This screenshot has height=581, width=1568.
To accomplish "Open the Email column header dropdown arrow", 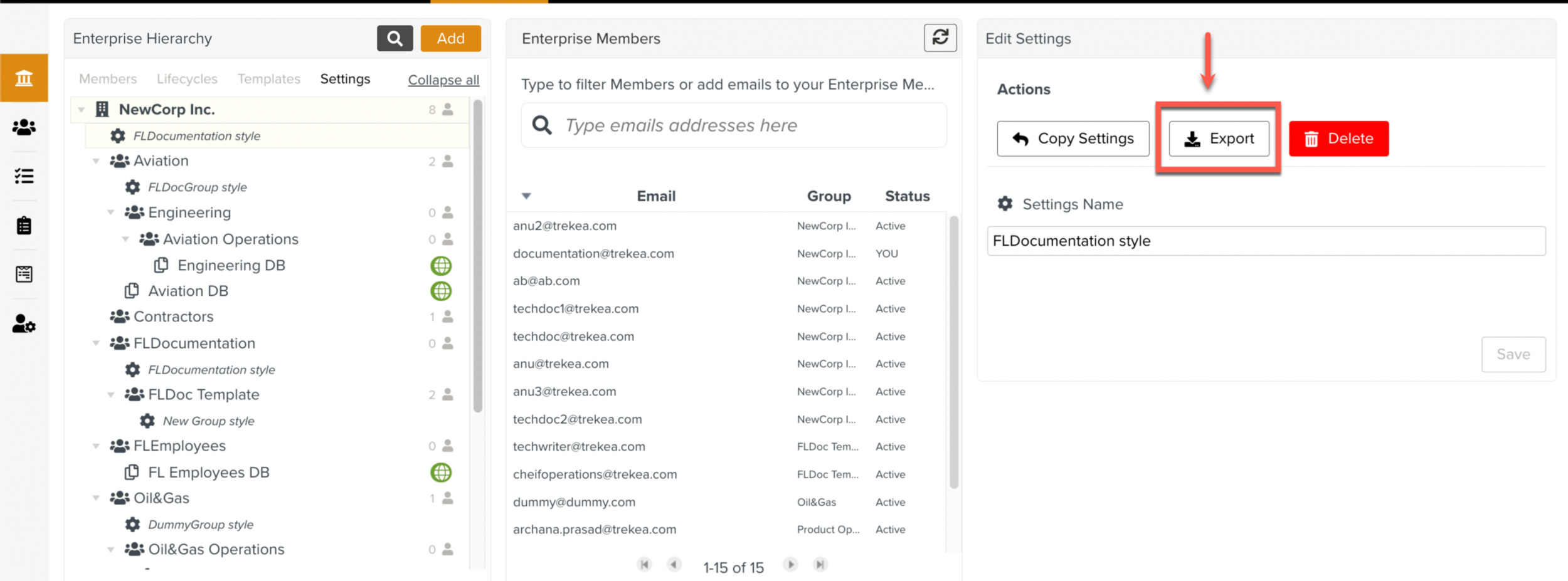I will click(x=526, y=196).
